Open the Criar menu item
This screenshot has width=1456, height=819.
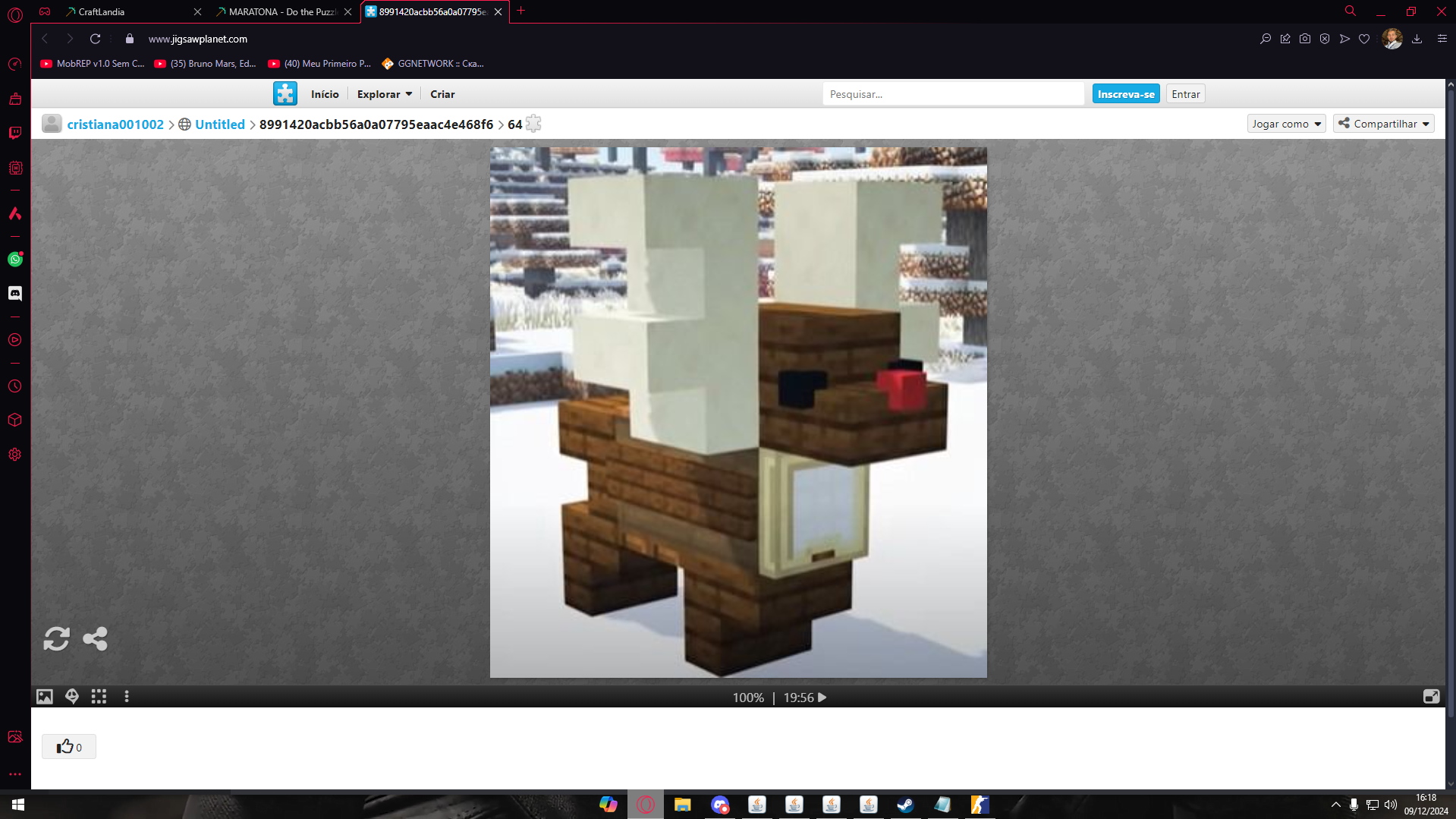(x=442, y=94)
